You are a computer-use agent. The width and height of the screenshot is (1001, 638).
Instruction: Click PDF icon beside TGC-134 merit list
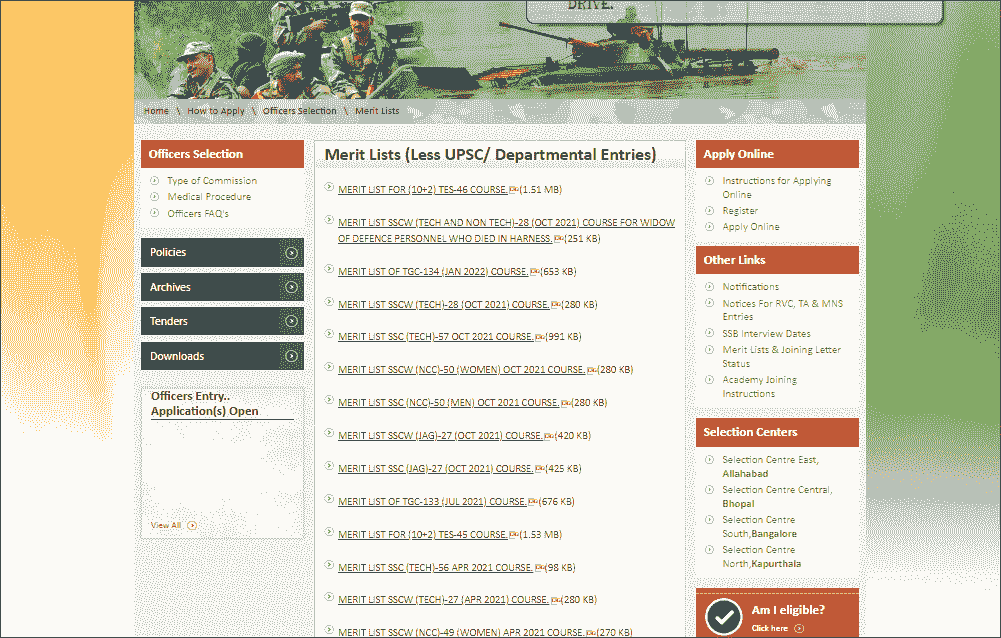[534, 271]
